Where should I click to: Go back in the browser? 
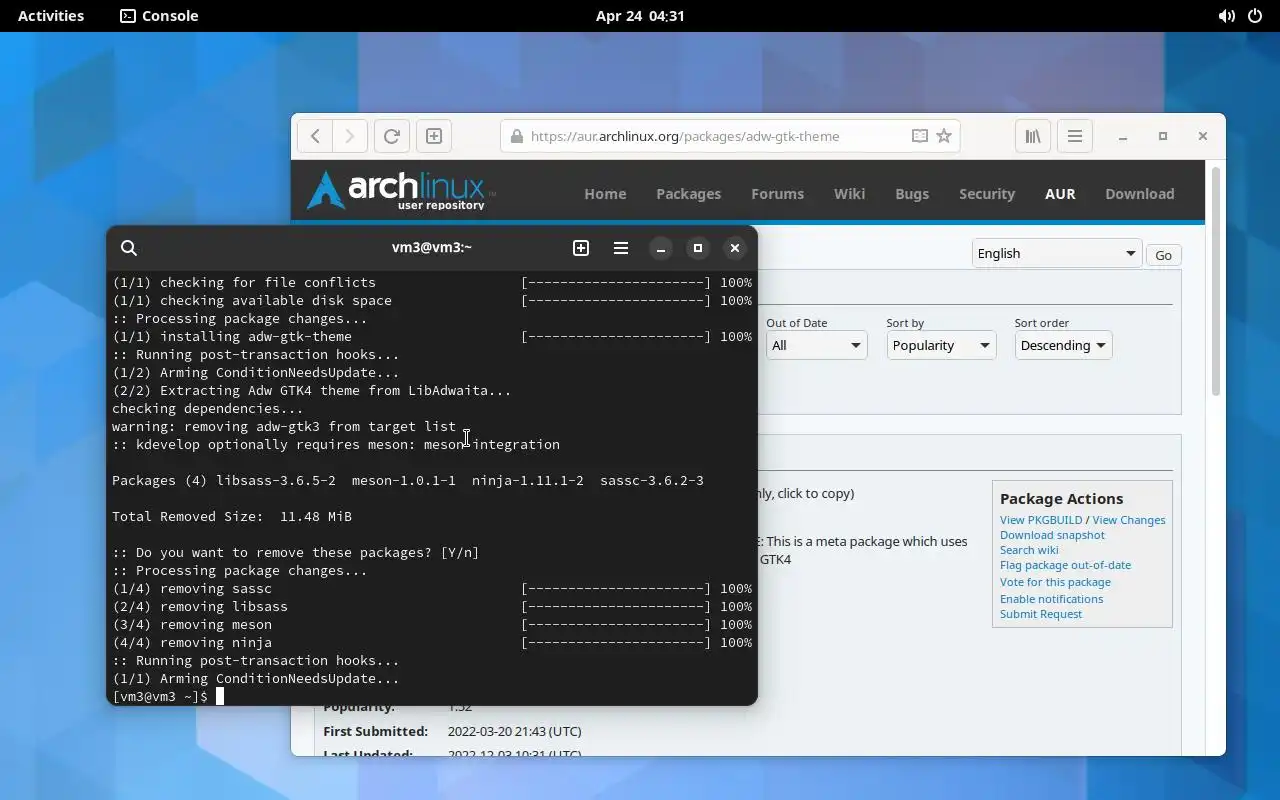(x=315, y=136)
